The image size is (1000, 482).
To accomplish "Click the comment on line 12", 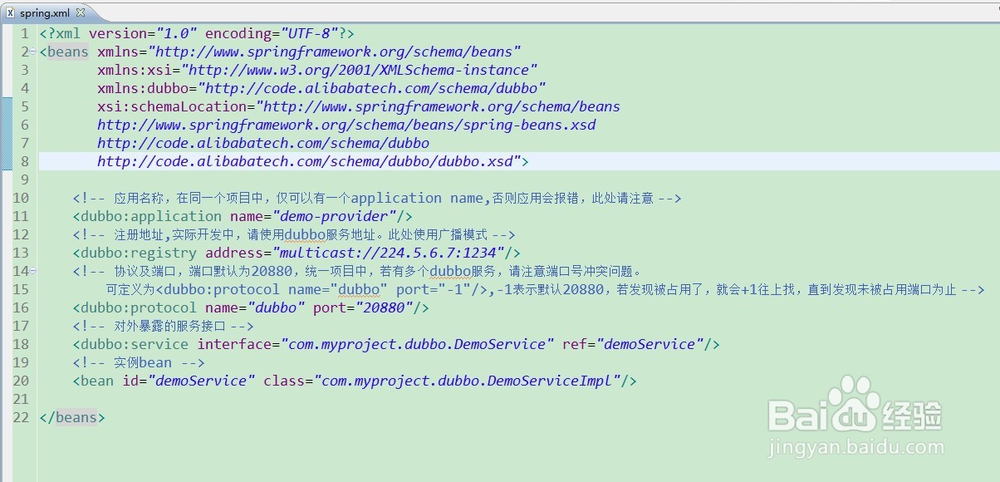I will point(294,235).
